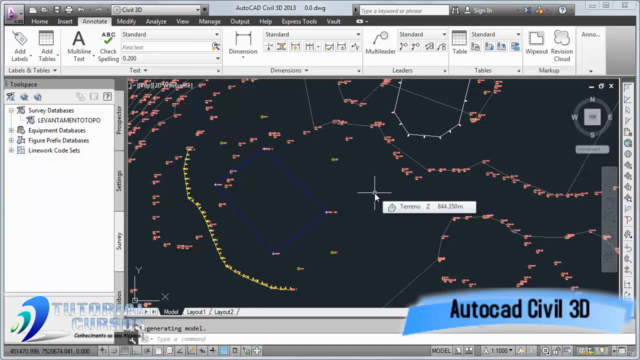This screenshot has width=640, height=360.
Task: Click the keyword or phrase search box
Action: click(404, 10)
